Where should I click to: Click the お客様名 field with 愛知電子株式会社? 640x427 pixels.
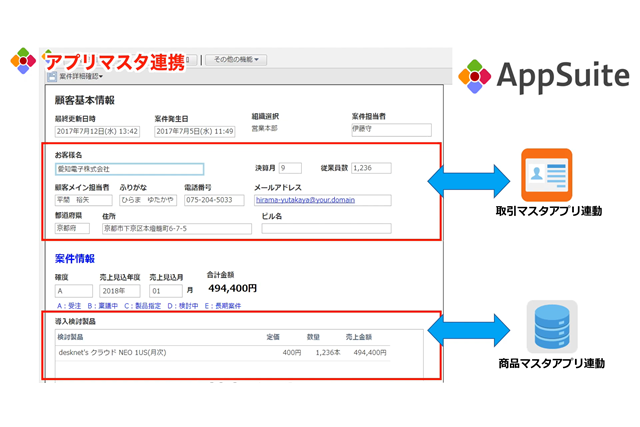tap(129, 169)
